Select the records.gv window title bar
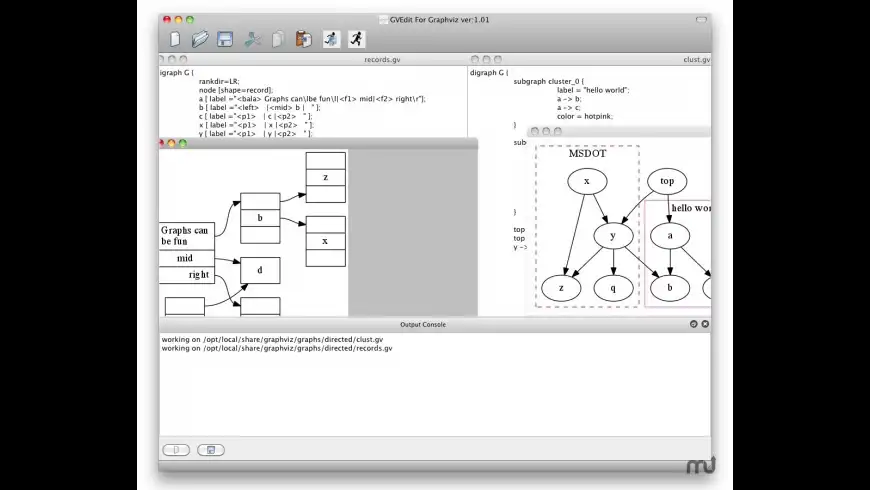Image resolution: width=870 pixels, height=490 pixels. (x=320, y=60)
